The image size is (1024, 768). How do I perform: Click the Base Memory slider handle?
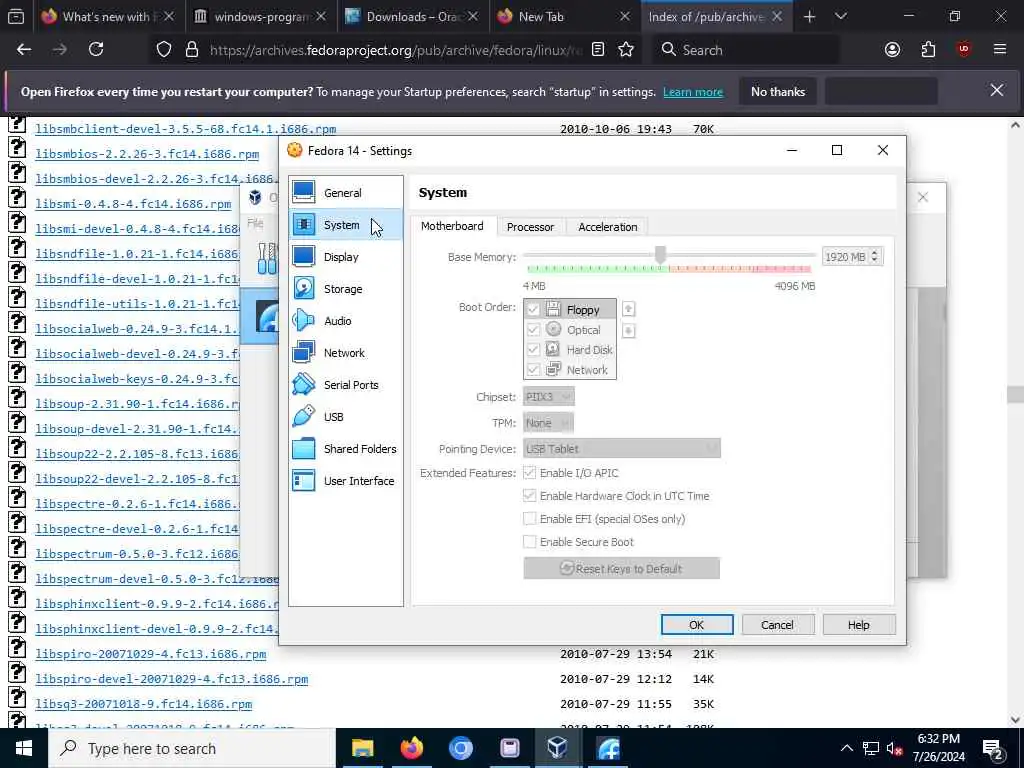click(x=660, y=255)
